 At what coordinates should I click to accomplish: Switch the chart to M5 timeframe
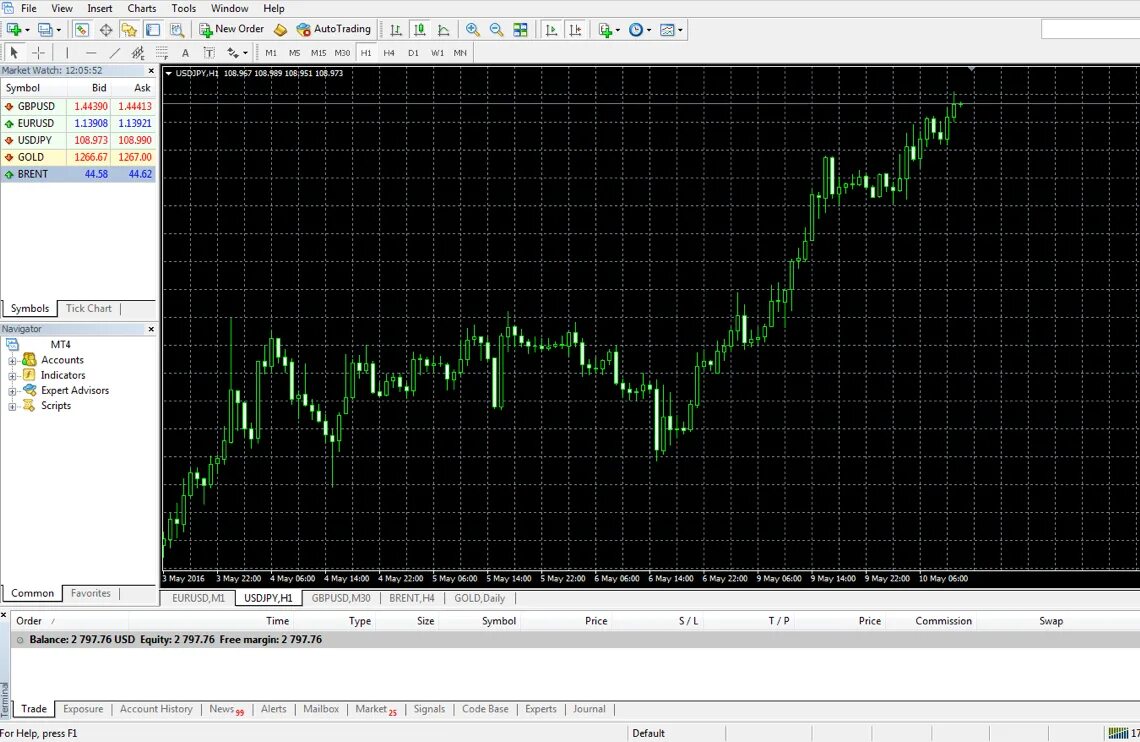pos(294,52)
